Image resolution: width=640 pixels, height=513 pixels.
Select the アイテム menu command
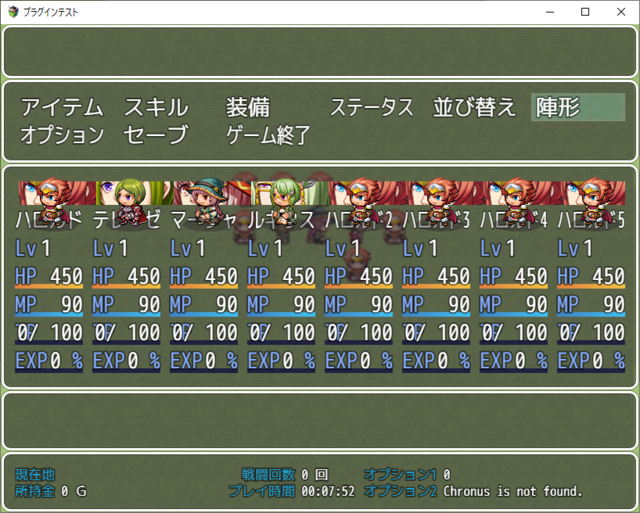pyautogui.click(x=62, y=107)
